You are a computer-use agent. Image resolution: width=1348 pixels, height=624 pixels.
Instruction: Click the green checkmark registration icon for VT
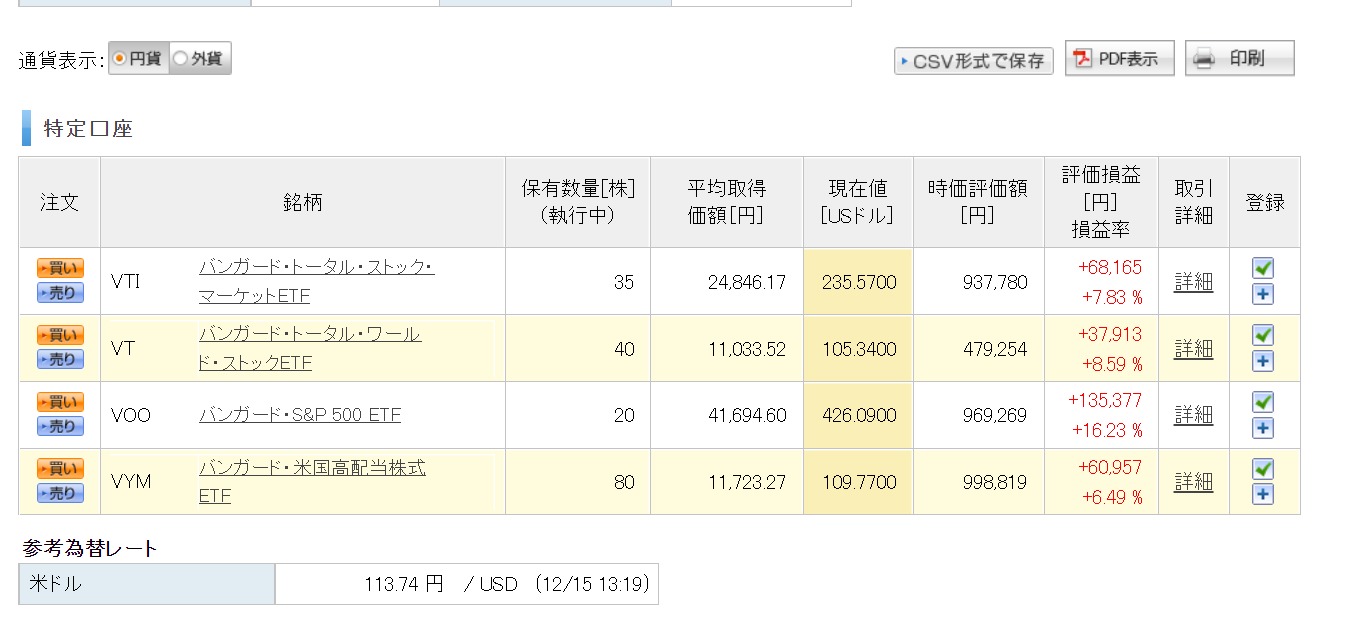(x=1263, y=335)
